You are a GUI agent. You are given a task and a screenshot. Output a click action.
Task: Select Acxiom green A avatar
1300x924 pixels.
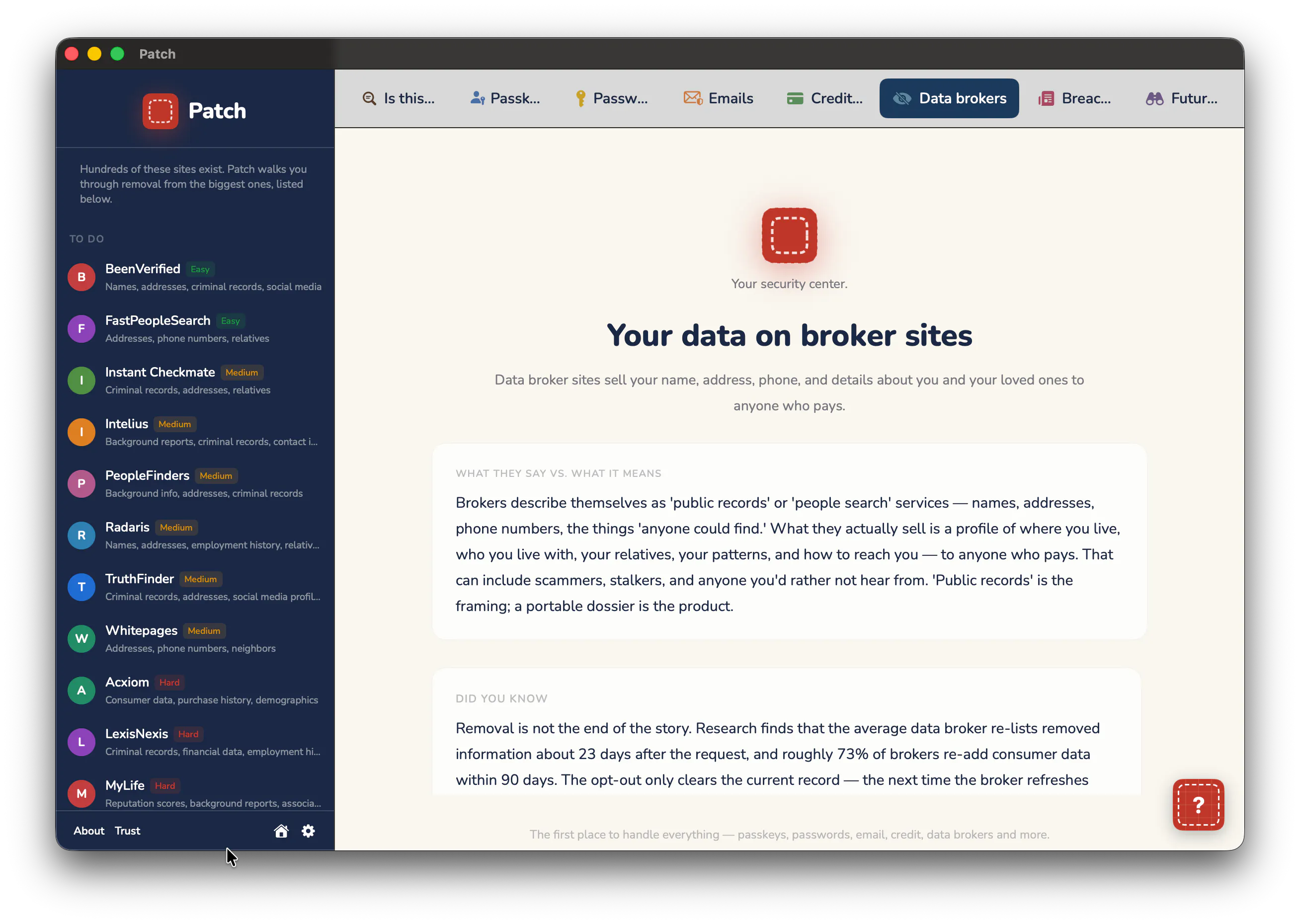tap(81, 691)
